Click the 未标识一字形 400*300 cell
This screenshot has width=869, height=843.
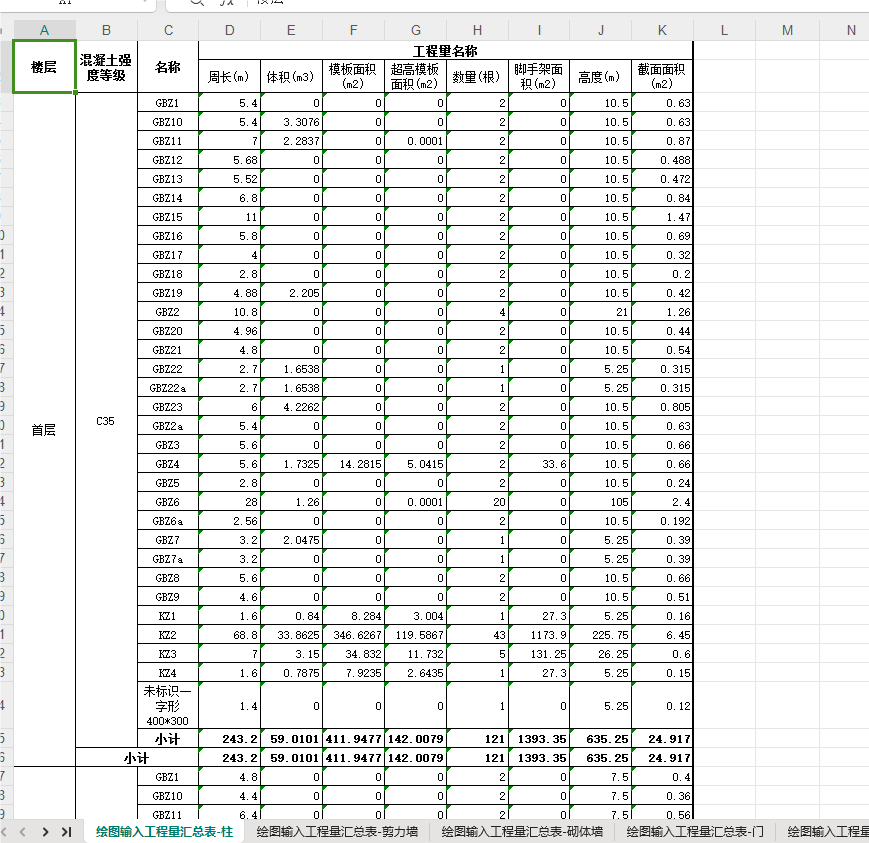tap(168, 706)
